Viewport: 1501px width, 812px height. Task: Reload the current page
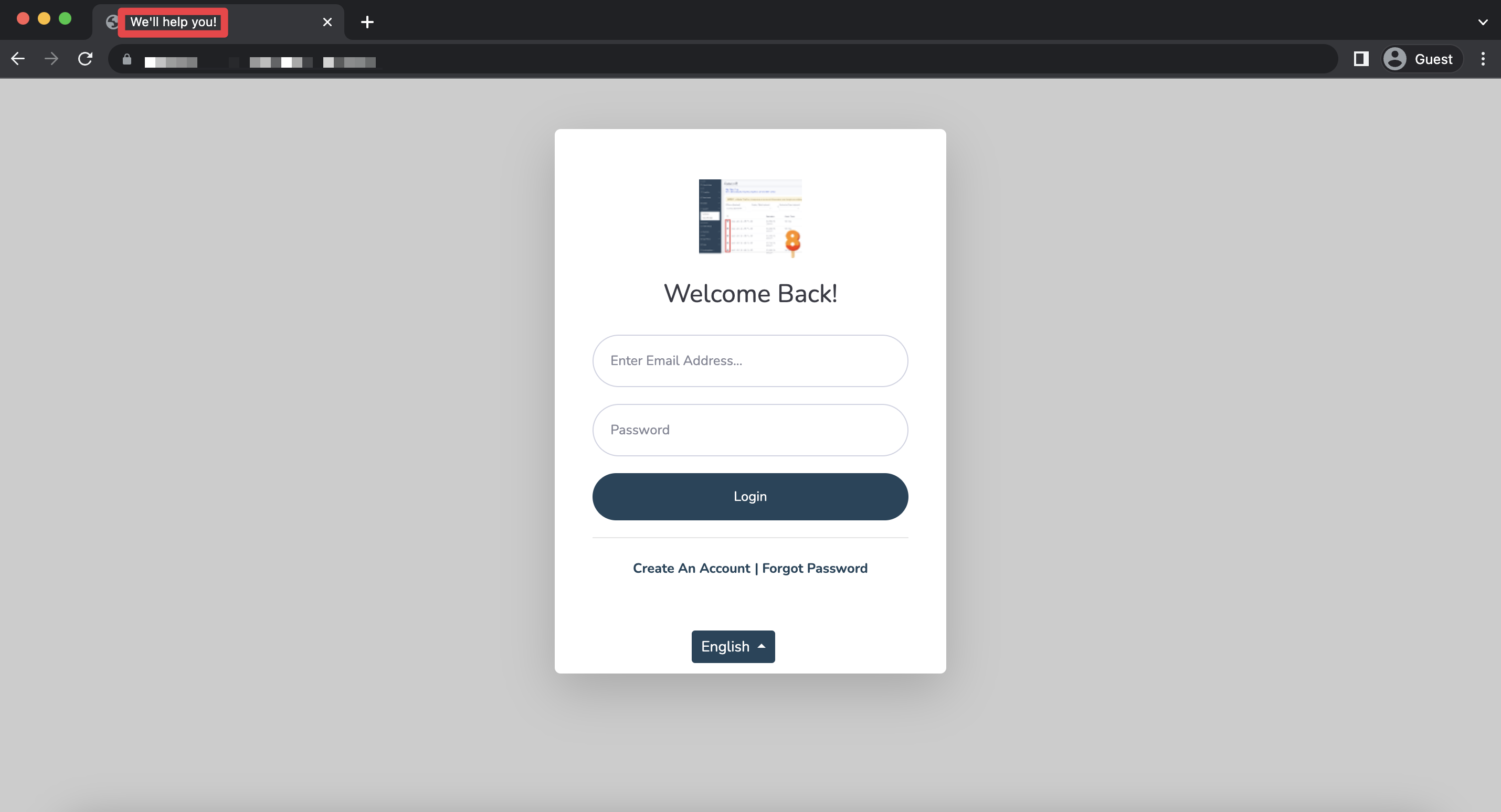tap(85, 59)
